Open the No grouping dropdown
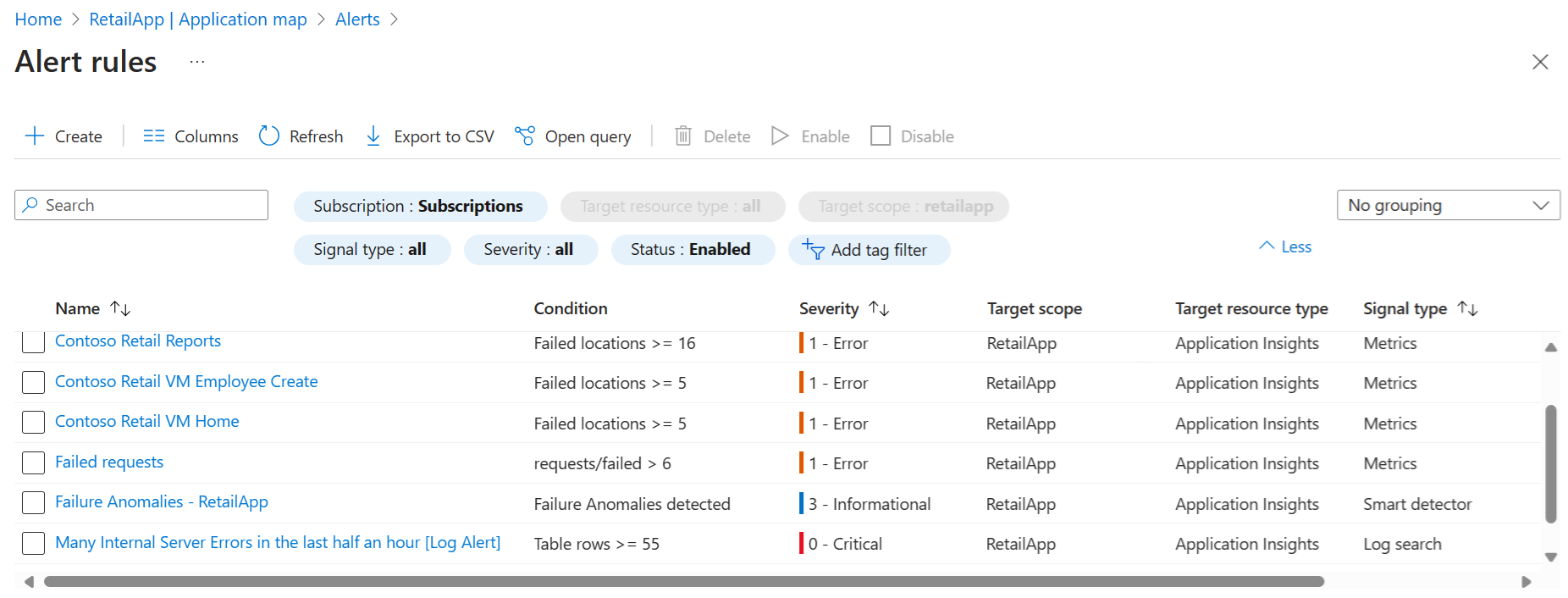Screen dimensions: 1568x598 click(x=1448, y=205)
